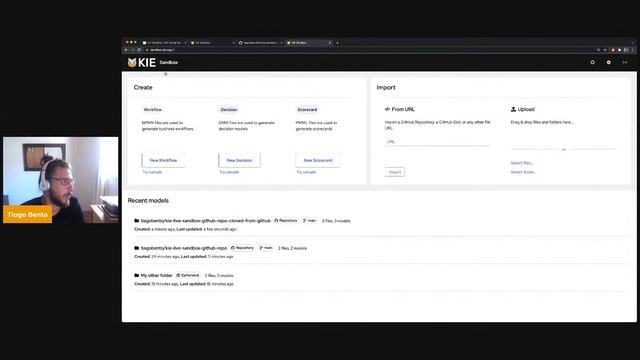The image size is (640, 360).
Task: Click the Select files... link
Action: (x=522, y=163)
